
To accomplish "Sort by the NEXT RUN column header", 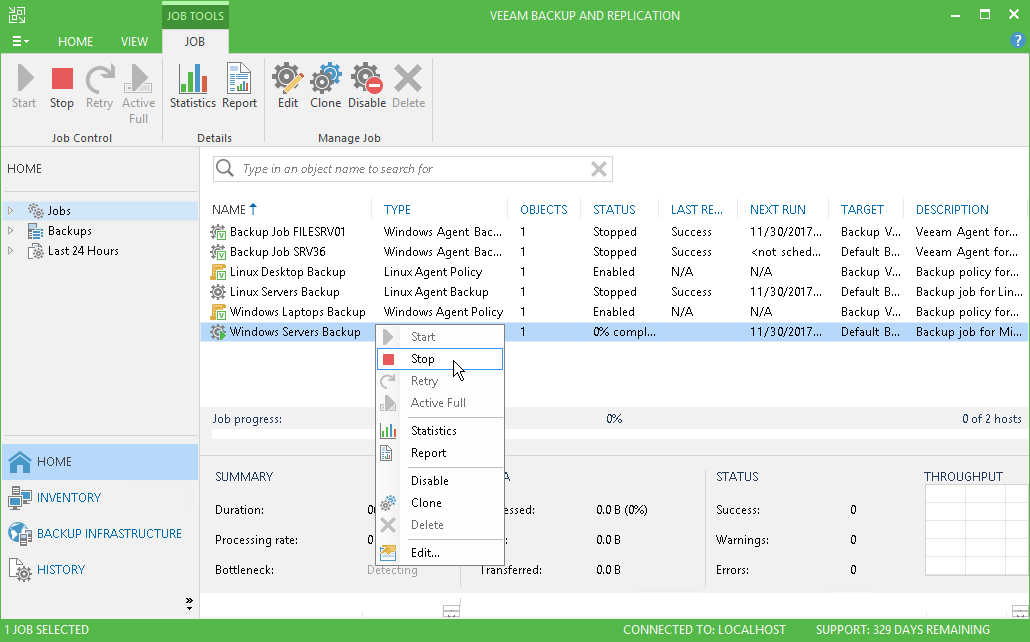I will 778,210.
